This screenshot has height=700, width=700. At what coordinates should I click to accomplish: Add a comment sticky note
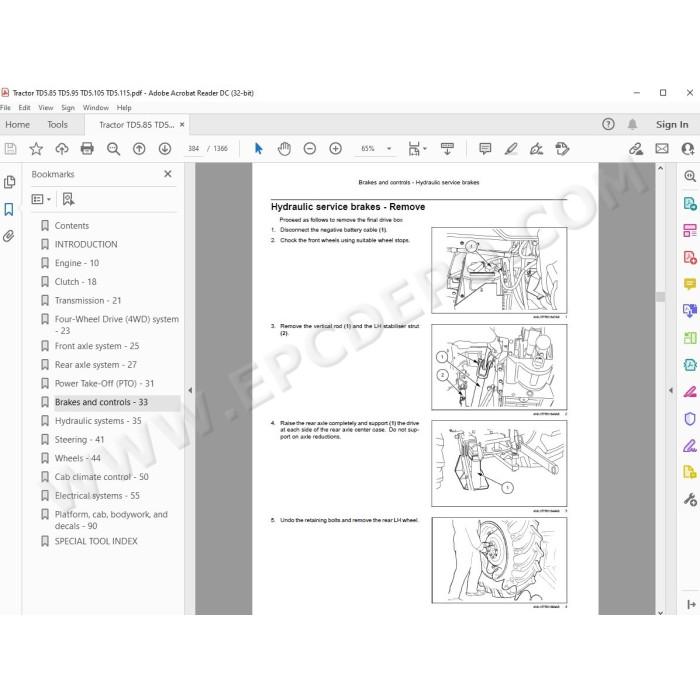(x=485, y=149)
